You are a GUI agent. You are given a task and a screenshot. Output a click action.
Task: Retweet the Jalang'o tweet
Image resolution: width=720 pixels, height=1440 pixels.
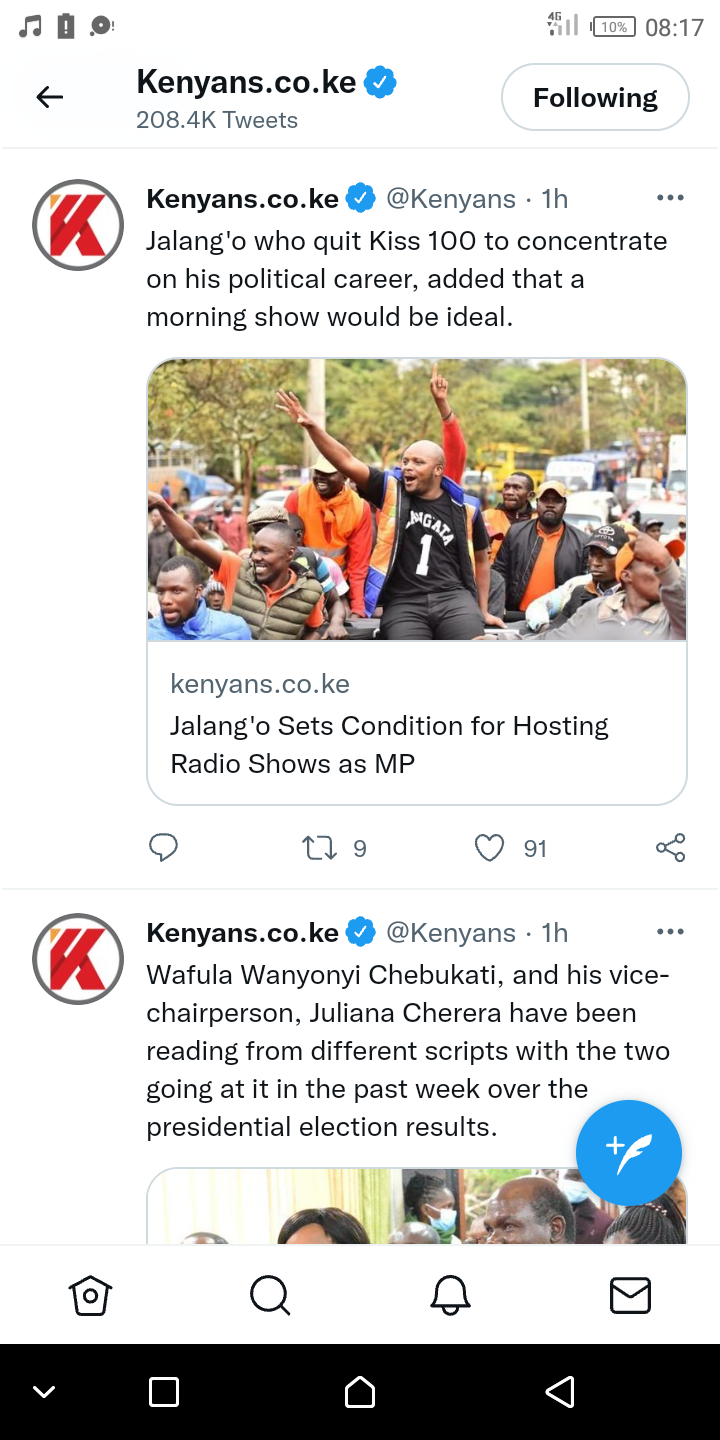tap(319, 848)
